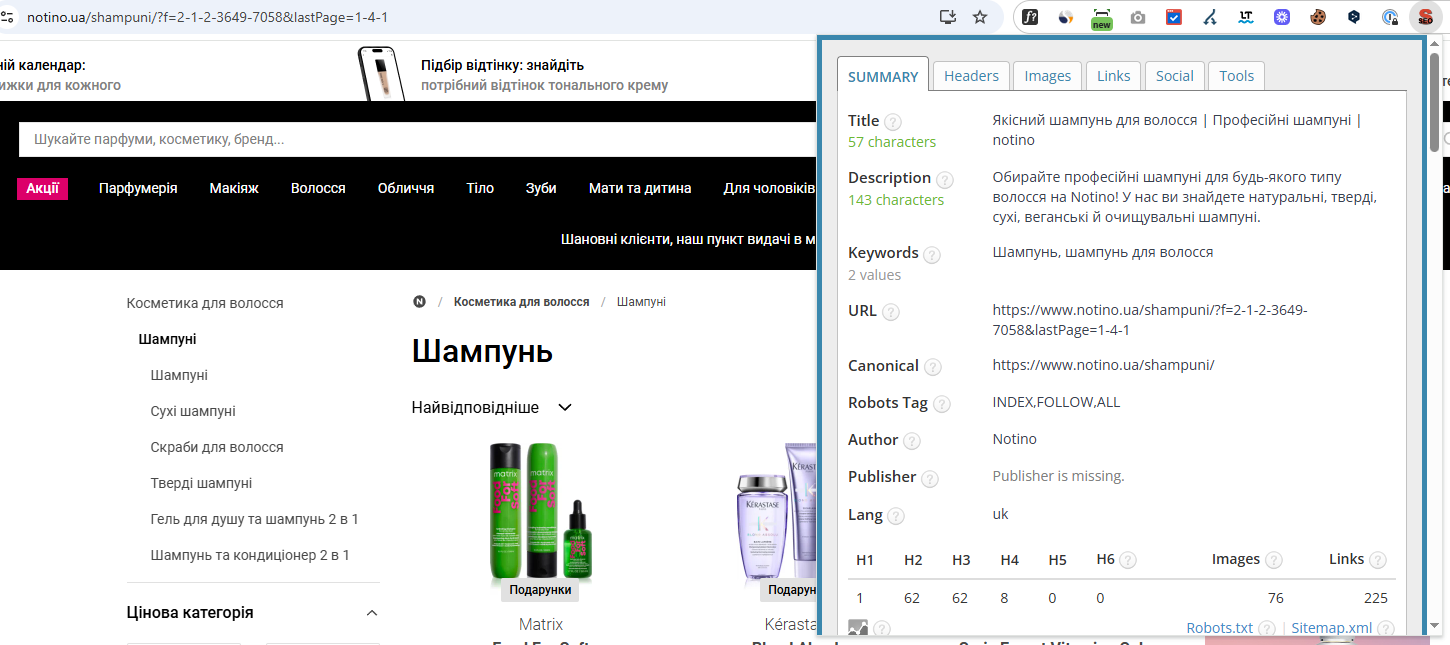The image size is (1450, 645).
Task: Open Скраби для волосся category
Action: coord(217,447)
